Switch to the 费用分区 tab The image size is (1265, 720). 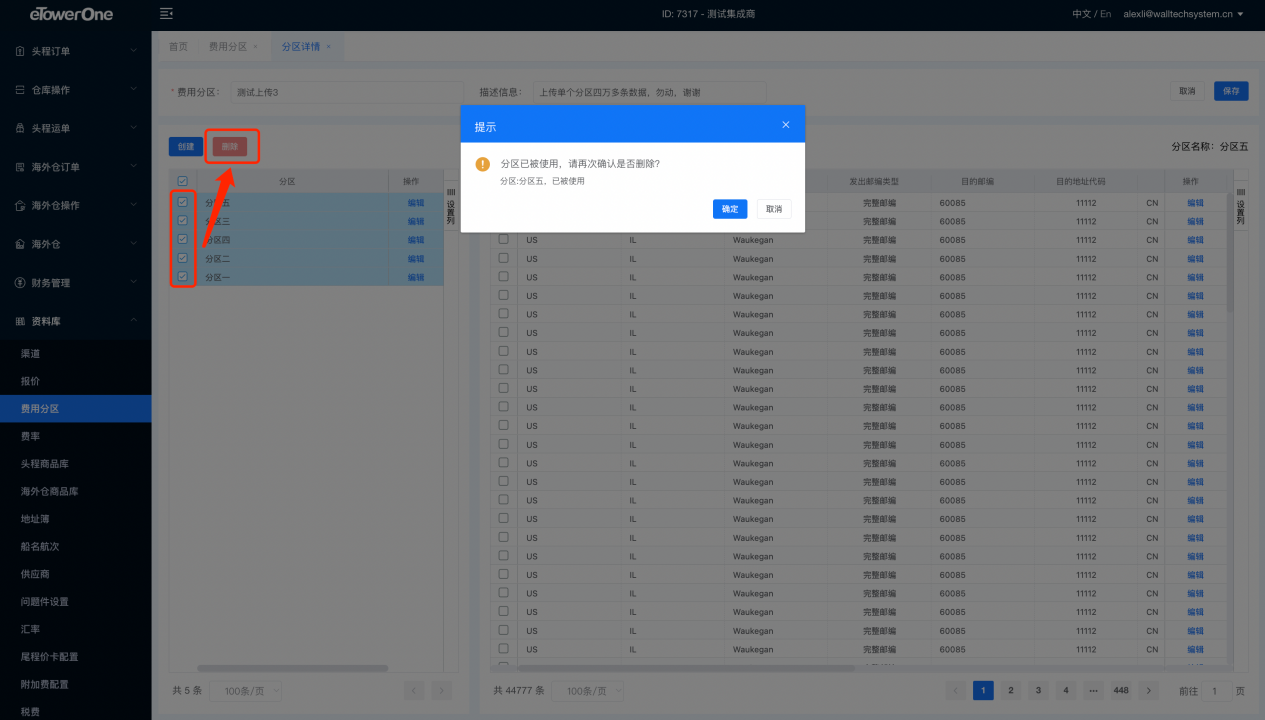(x=227, y=47)
